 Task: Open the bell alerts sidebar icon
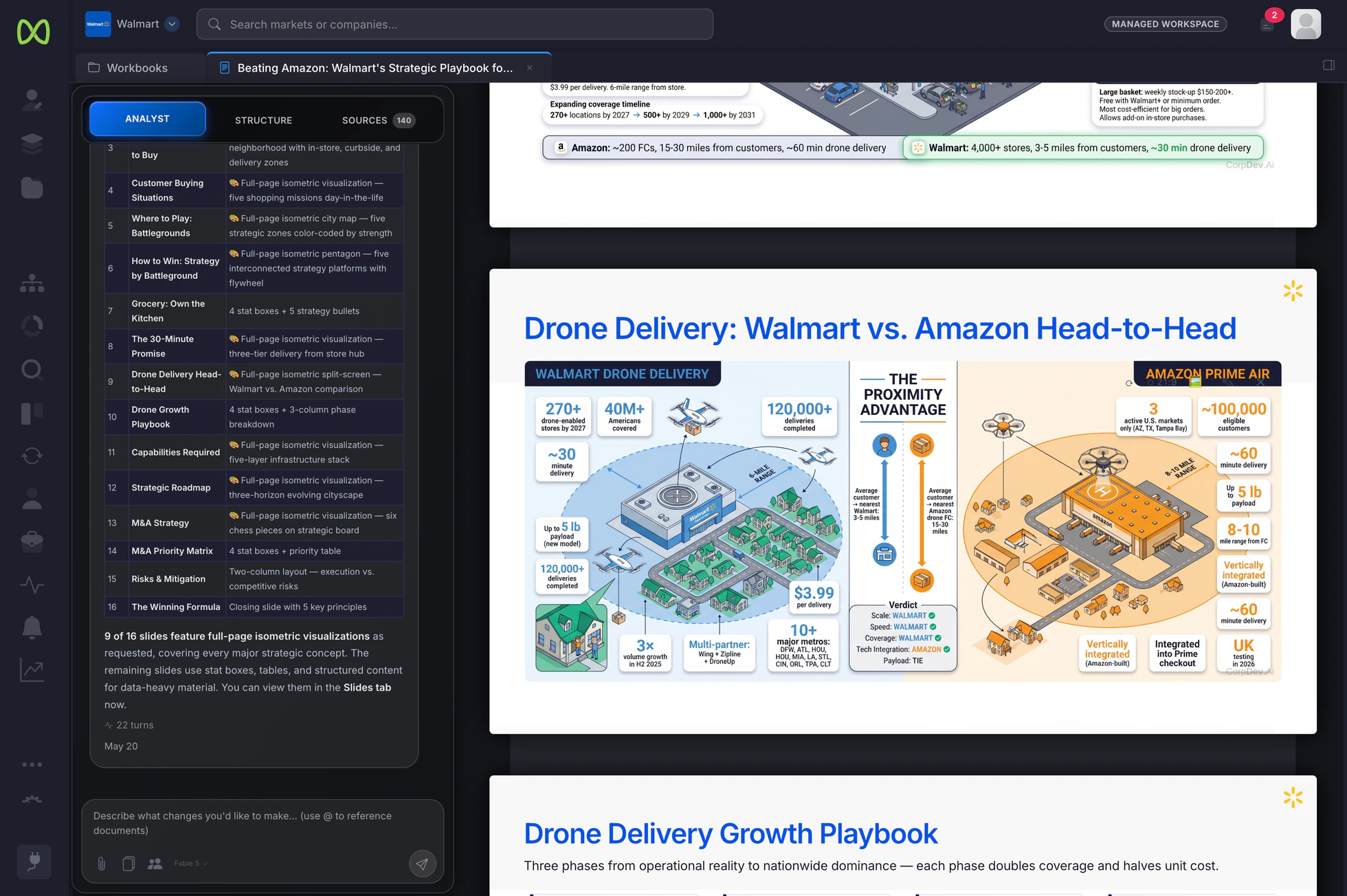32,627
